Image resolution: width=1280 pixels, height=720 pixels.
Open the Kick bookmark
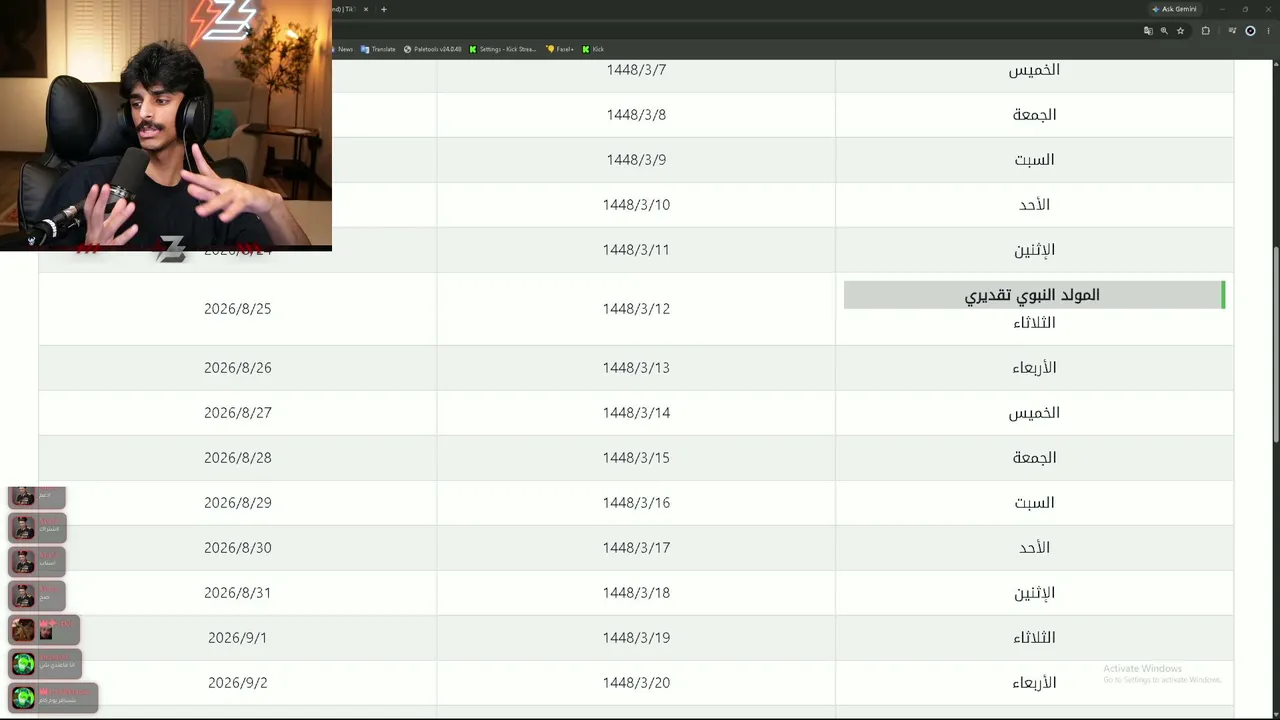tap(593, 49)
